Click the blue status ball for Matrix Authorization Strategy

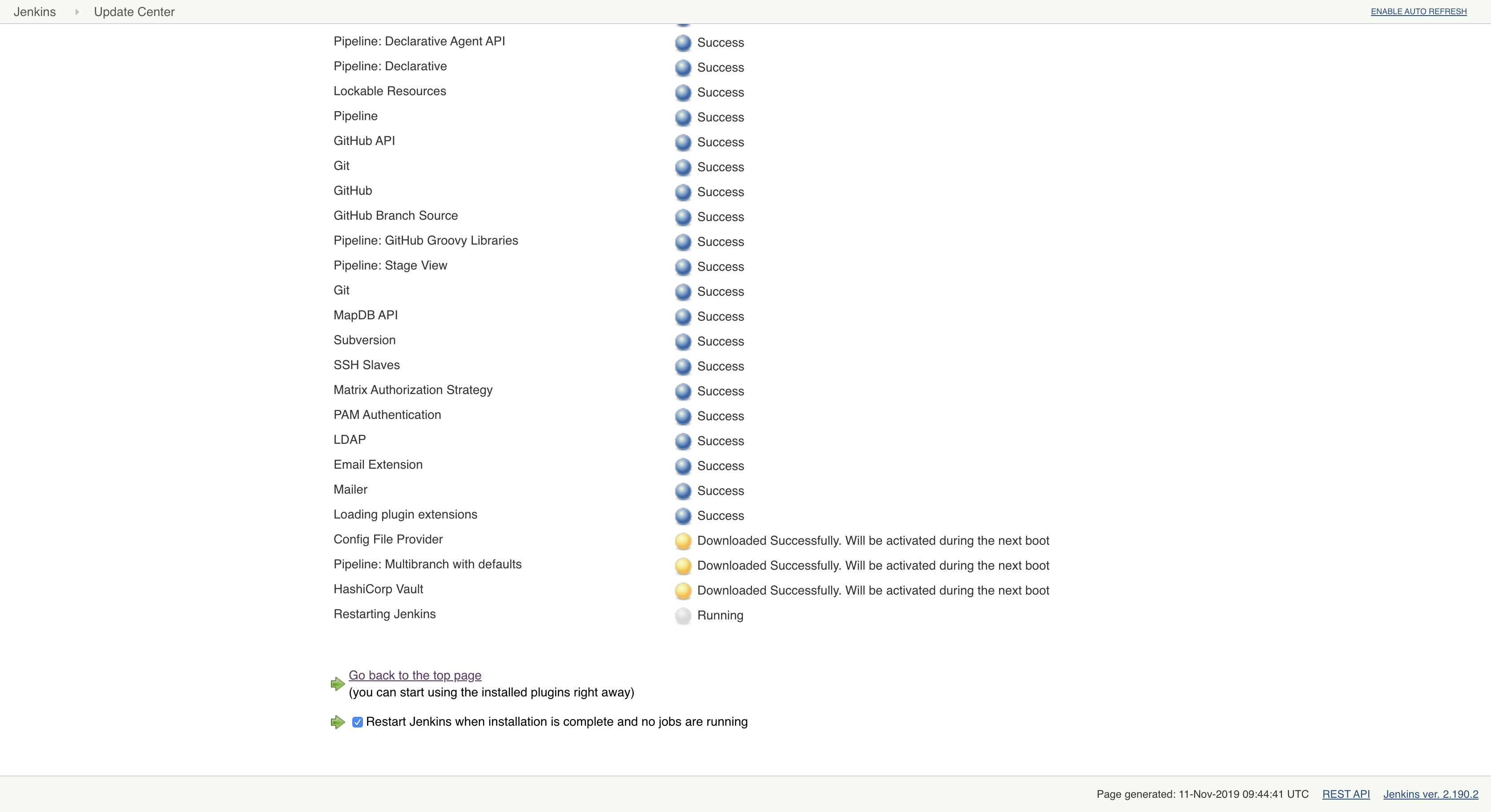click(683, 391)
